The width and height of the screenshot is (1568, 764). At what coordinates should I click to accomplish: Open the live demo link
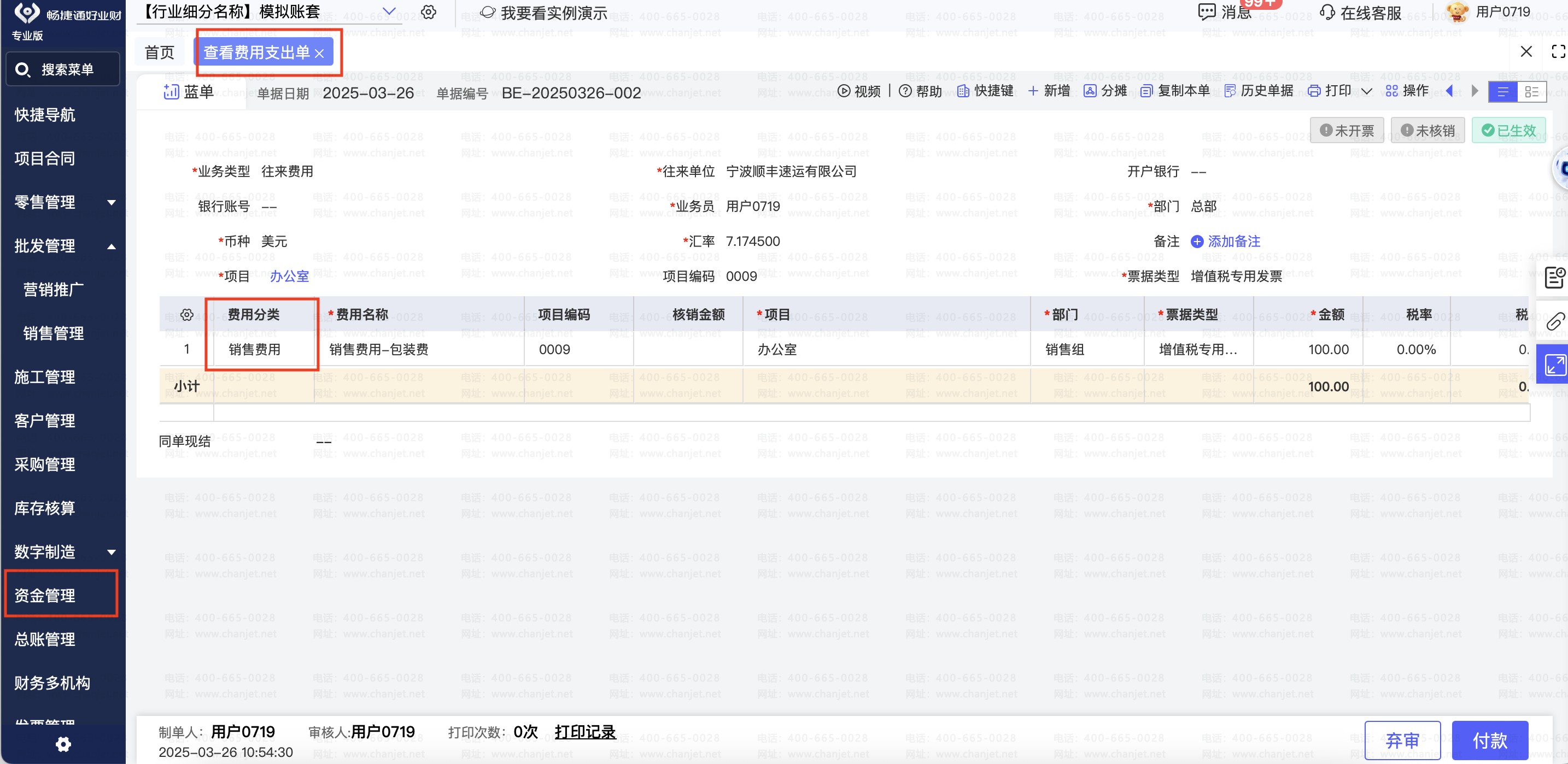coord(543,13)
